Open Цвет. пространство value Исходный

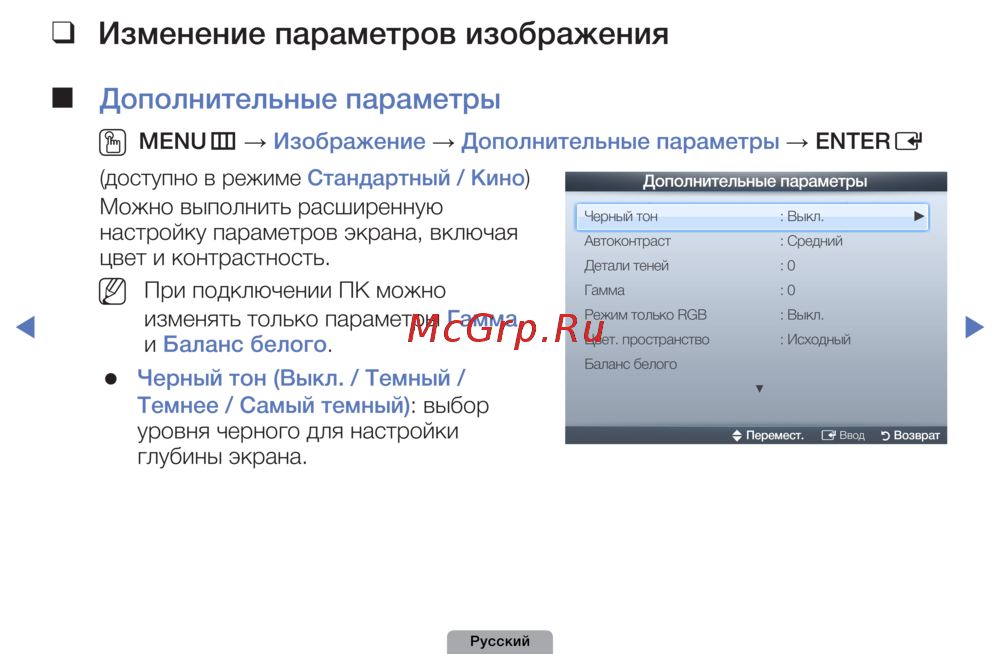(x=819, y=340)
